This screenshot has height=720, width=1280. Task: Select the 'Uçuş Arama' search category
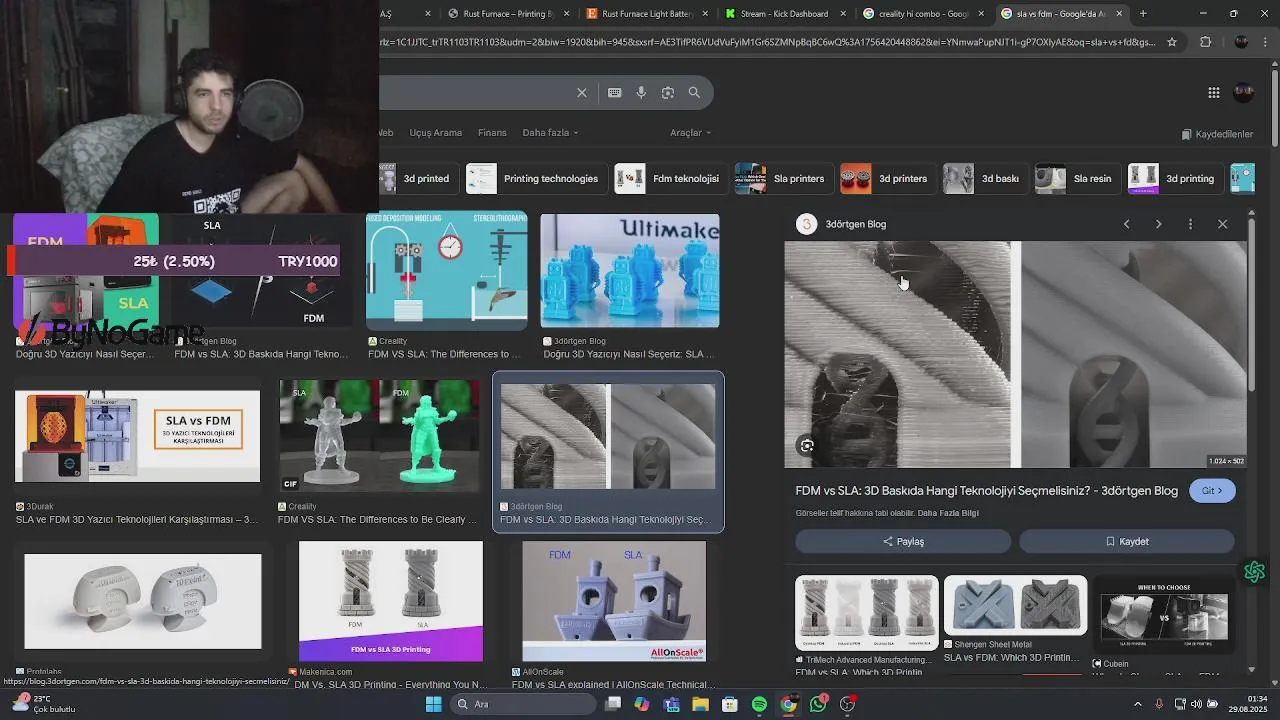pos(436,133)
